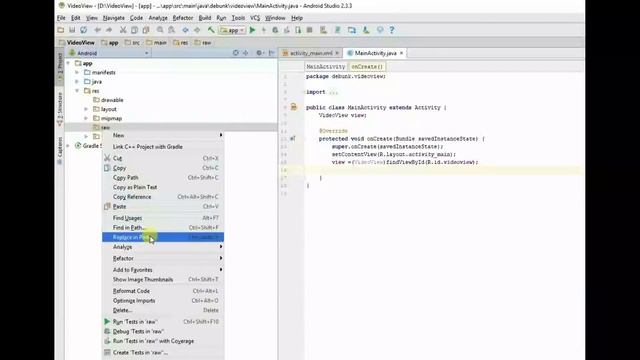Close the MainActivity.java tab

[402, 53]
